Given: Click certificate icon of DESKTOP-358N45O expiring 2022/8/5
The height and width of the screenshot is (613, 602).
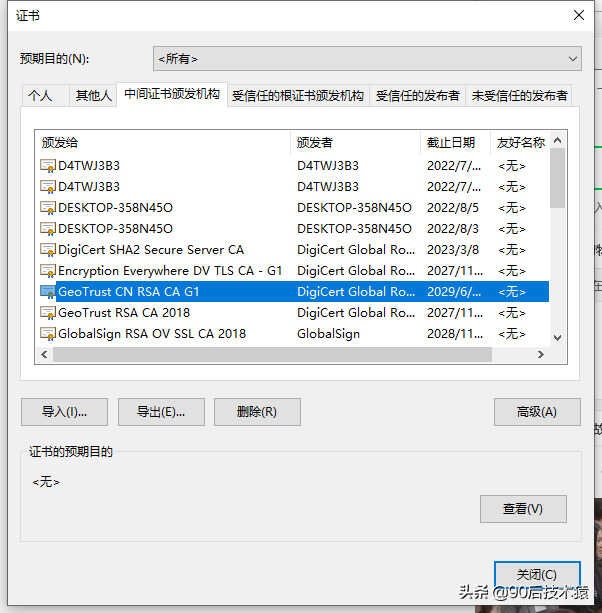Looking at the screenshot, I should click(x=48, y=208).
